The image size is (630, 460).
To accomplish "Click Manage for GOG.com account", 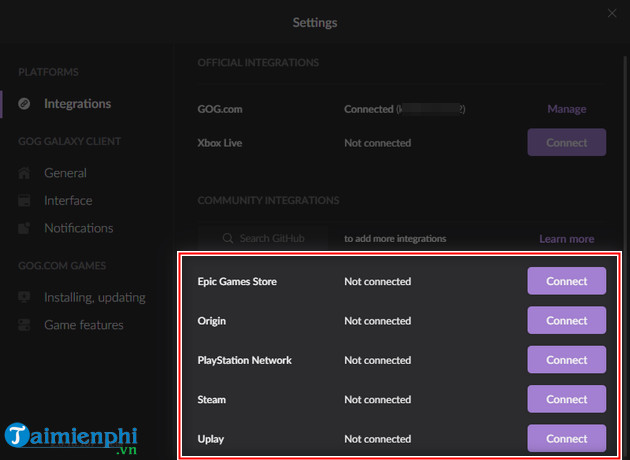I will click(567, 109).
